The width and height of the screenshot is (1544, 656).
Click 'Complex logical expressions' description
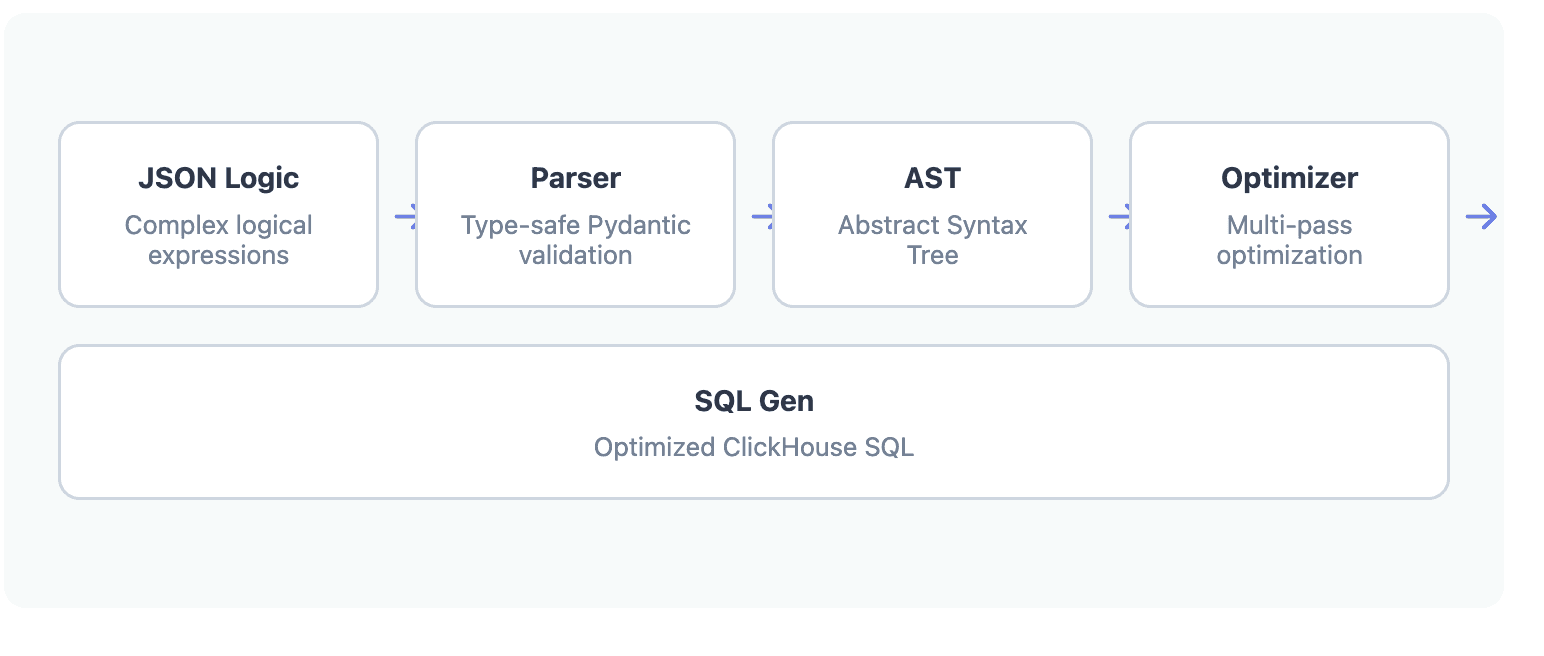(x=218, y=240)
